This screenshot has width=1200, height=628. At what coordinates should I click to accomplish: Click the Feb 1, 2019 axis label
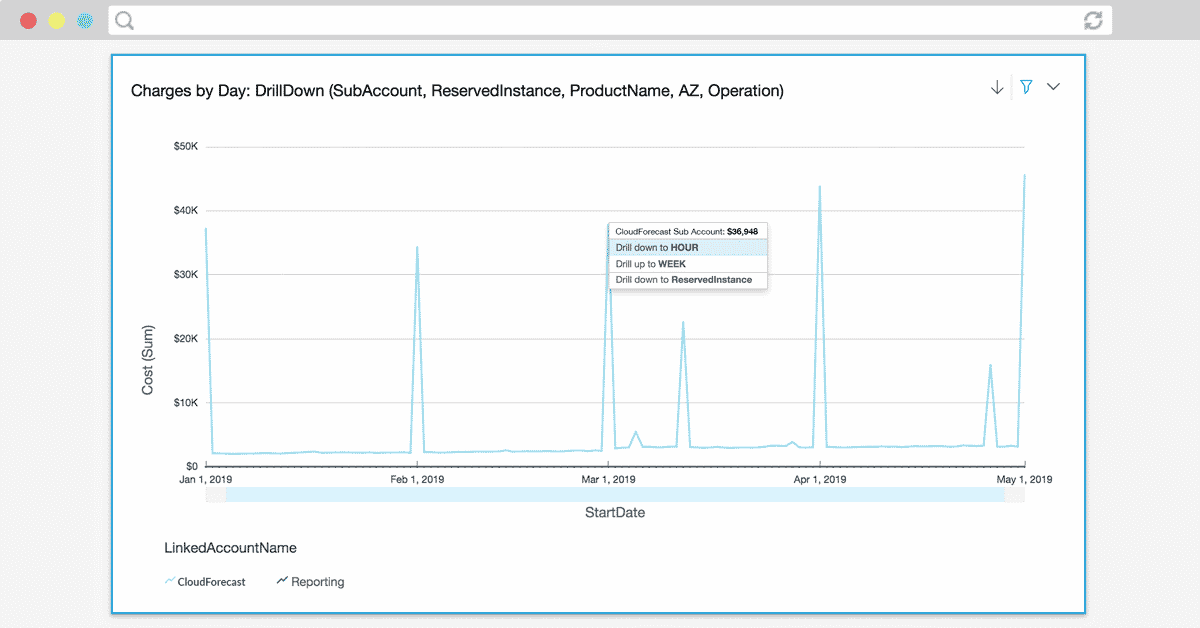(417, 480)
